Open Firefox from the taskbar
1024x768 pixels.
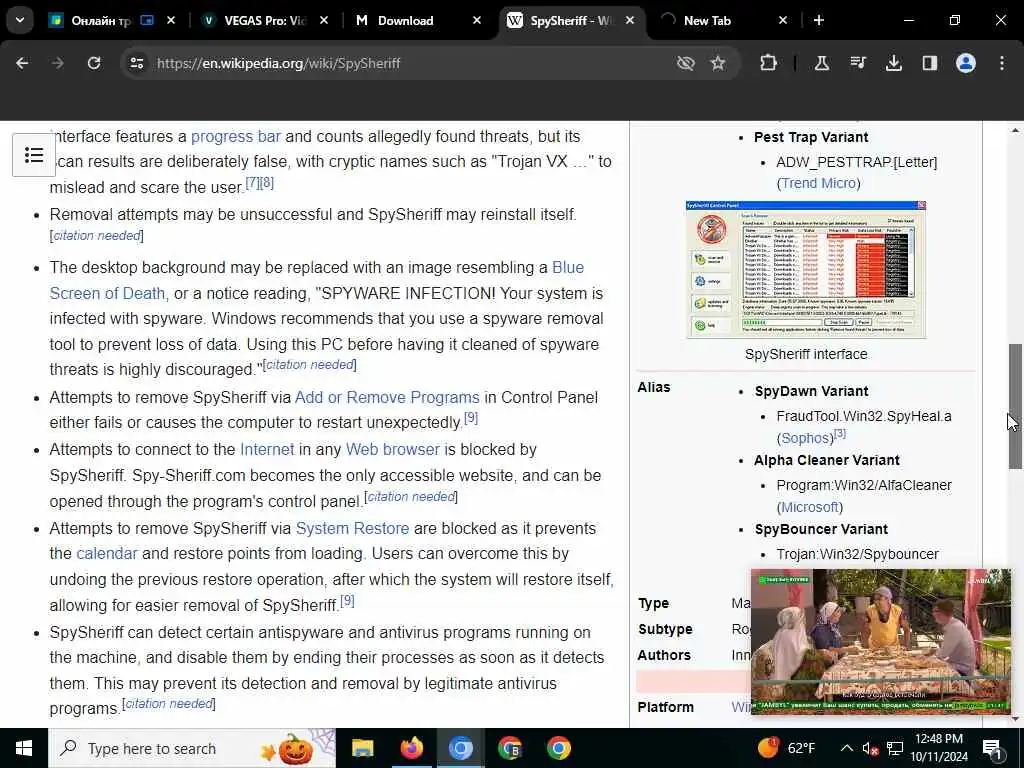click(411, 748)
